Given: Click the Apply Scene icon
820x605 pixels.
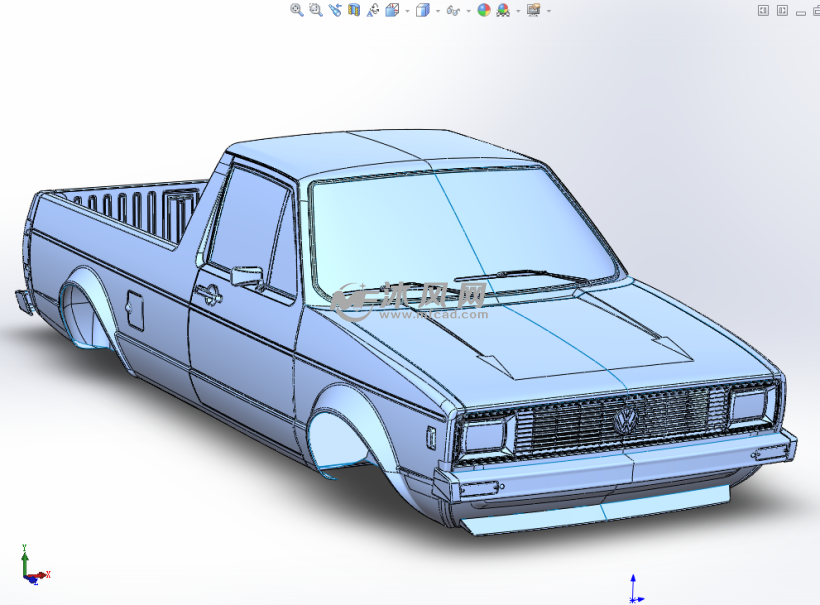Looking at the screenshot, I should point(504,11).
